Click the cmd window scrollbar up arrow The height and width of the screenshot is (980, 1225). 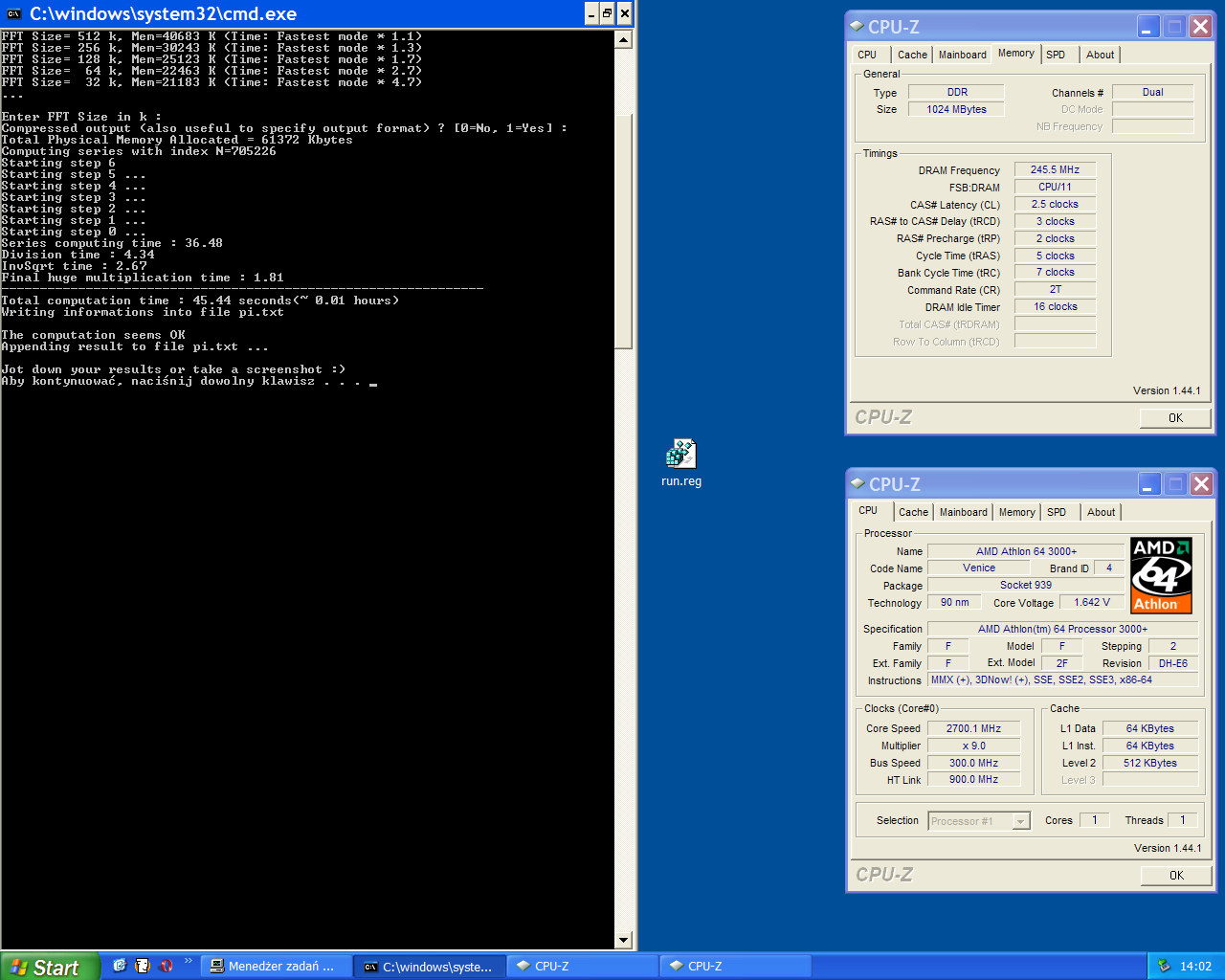pyautogui.click(x=623, y=39)
